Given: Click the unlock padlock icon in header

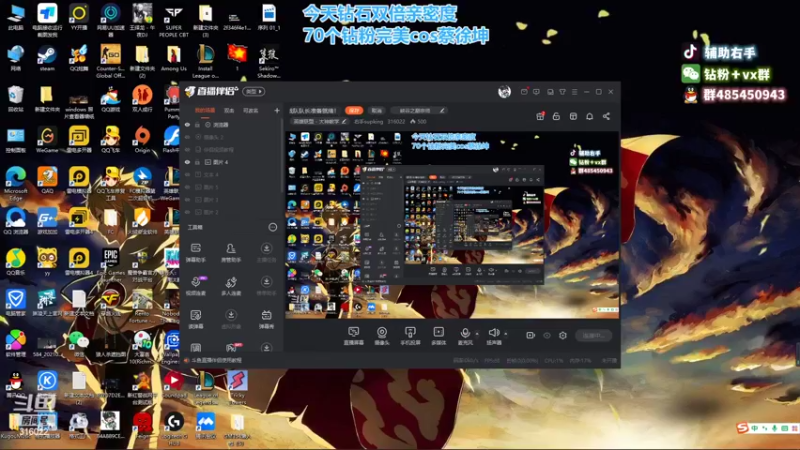Looking at the screenshot, I should click(556, 116).
